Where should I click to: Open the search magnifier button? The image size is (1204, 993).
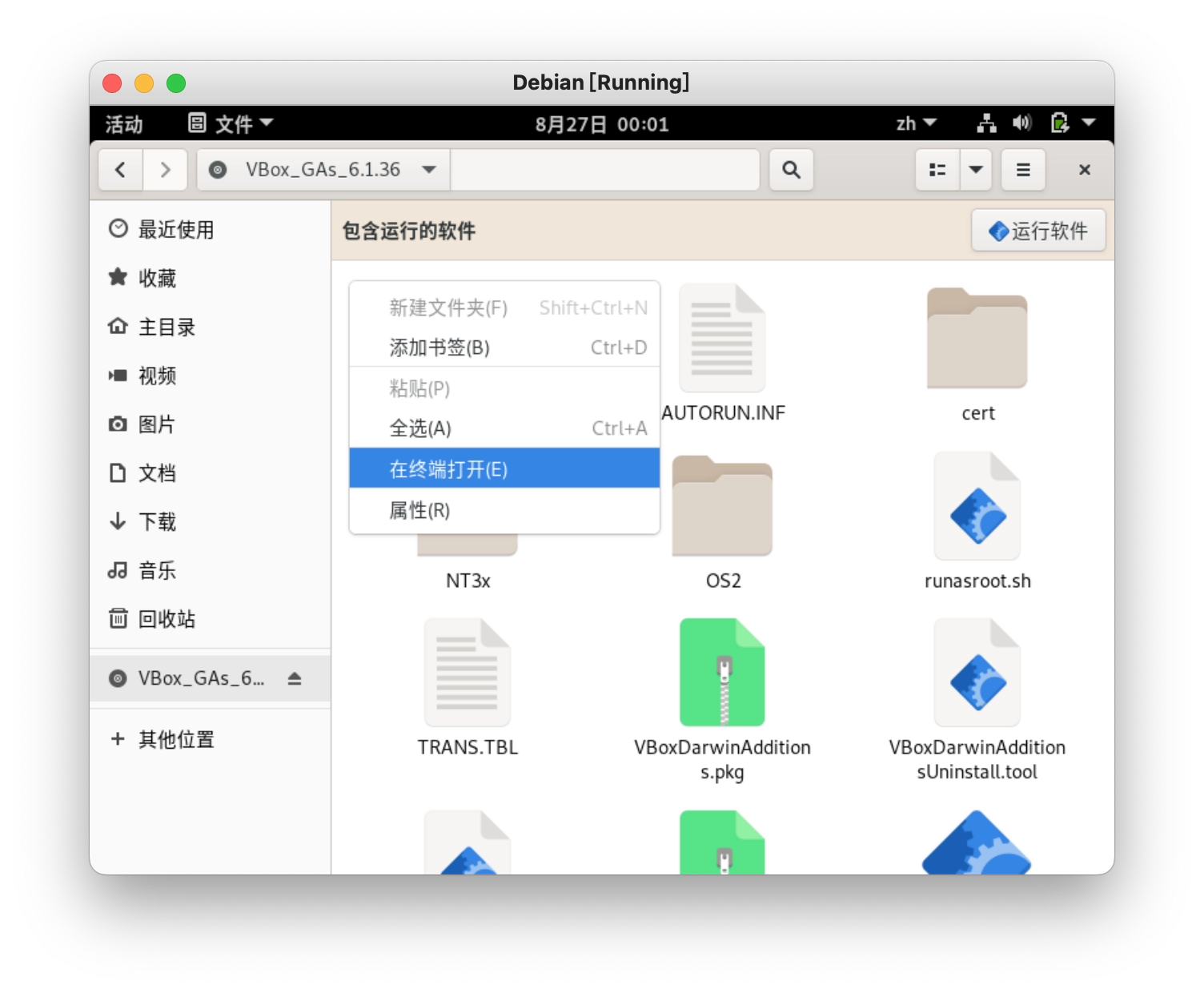coord(791,170)
